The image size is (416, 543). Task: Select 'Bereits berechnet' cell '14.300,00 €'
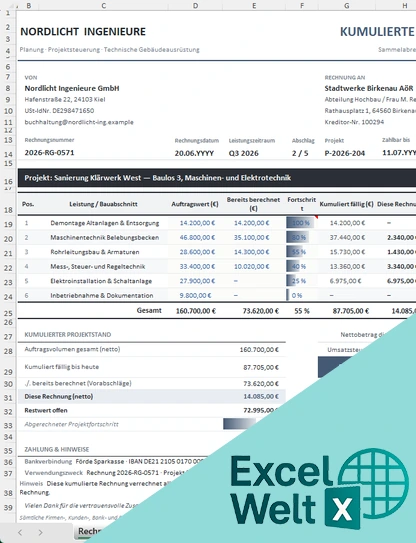point(251,252)
